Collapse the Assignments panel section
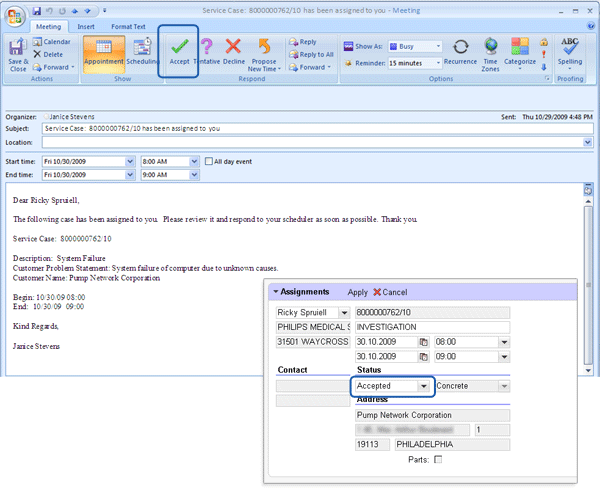600x493 pixels. (276, 292)
